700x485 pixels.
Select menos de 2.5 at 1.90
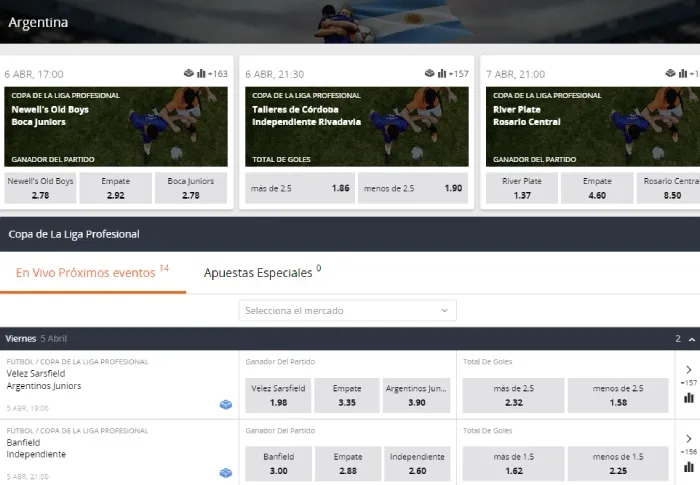tap(413, 188)
